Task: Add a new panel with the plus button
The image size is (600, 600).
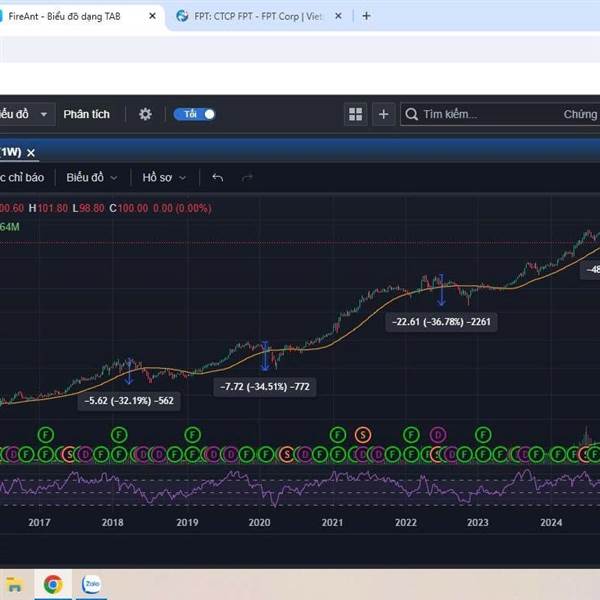Action: (383, 114)
